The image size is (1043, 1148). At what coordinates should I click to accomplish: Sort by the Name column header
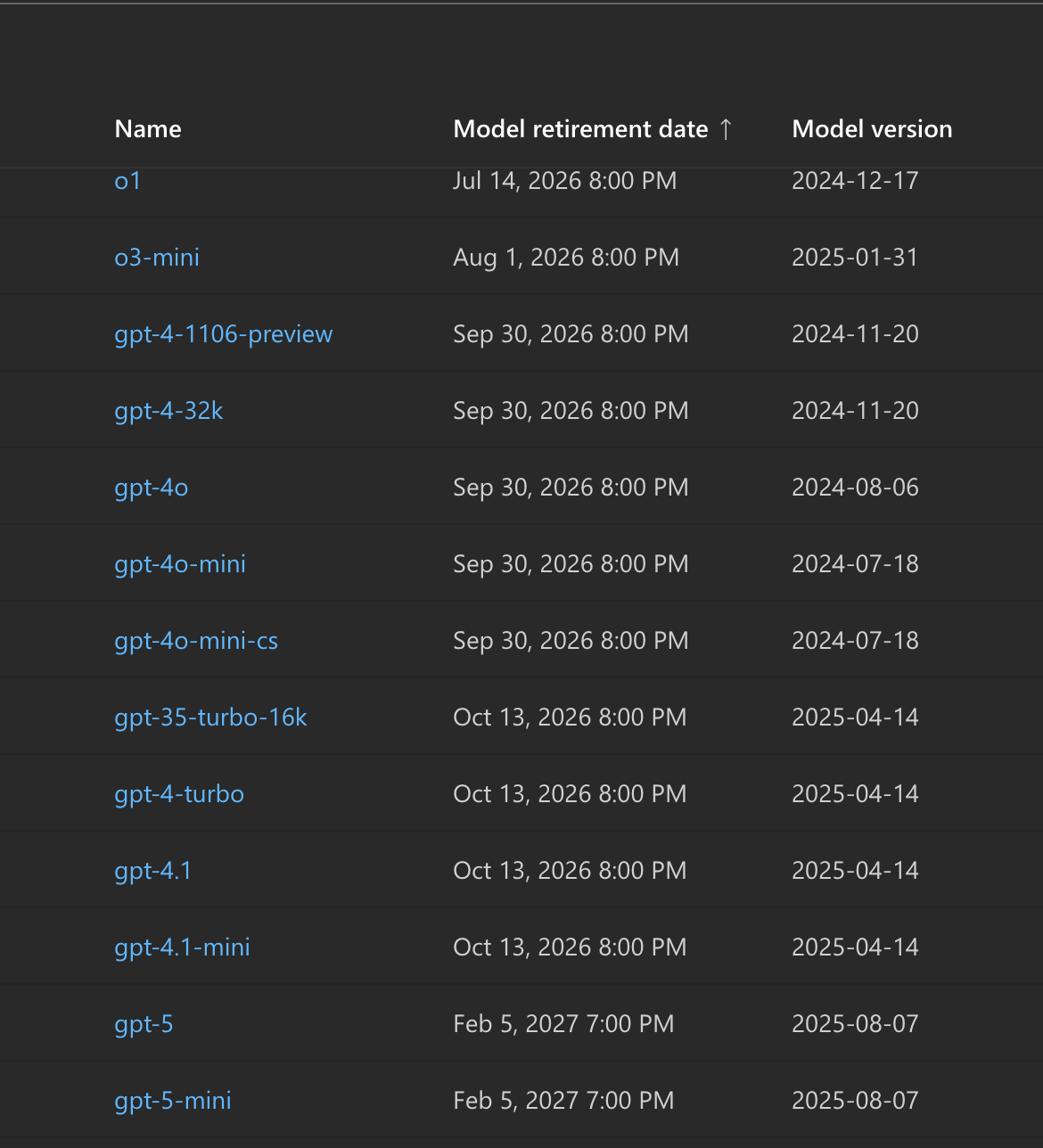pos(147,129)
